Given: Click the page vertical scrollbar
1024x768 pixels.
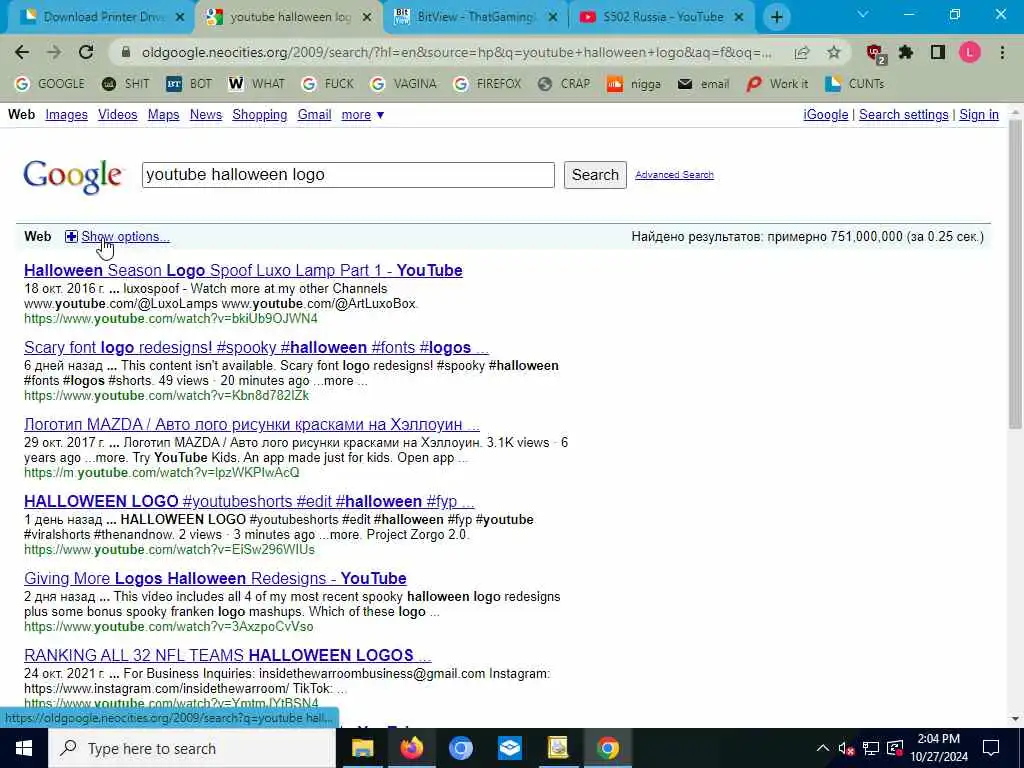Looking at the screenshot, I should [x=1015, y=274].
